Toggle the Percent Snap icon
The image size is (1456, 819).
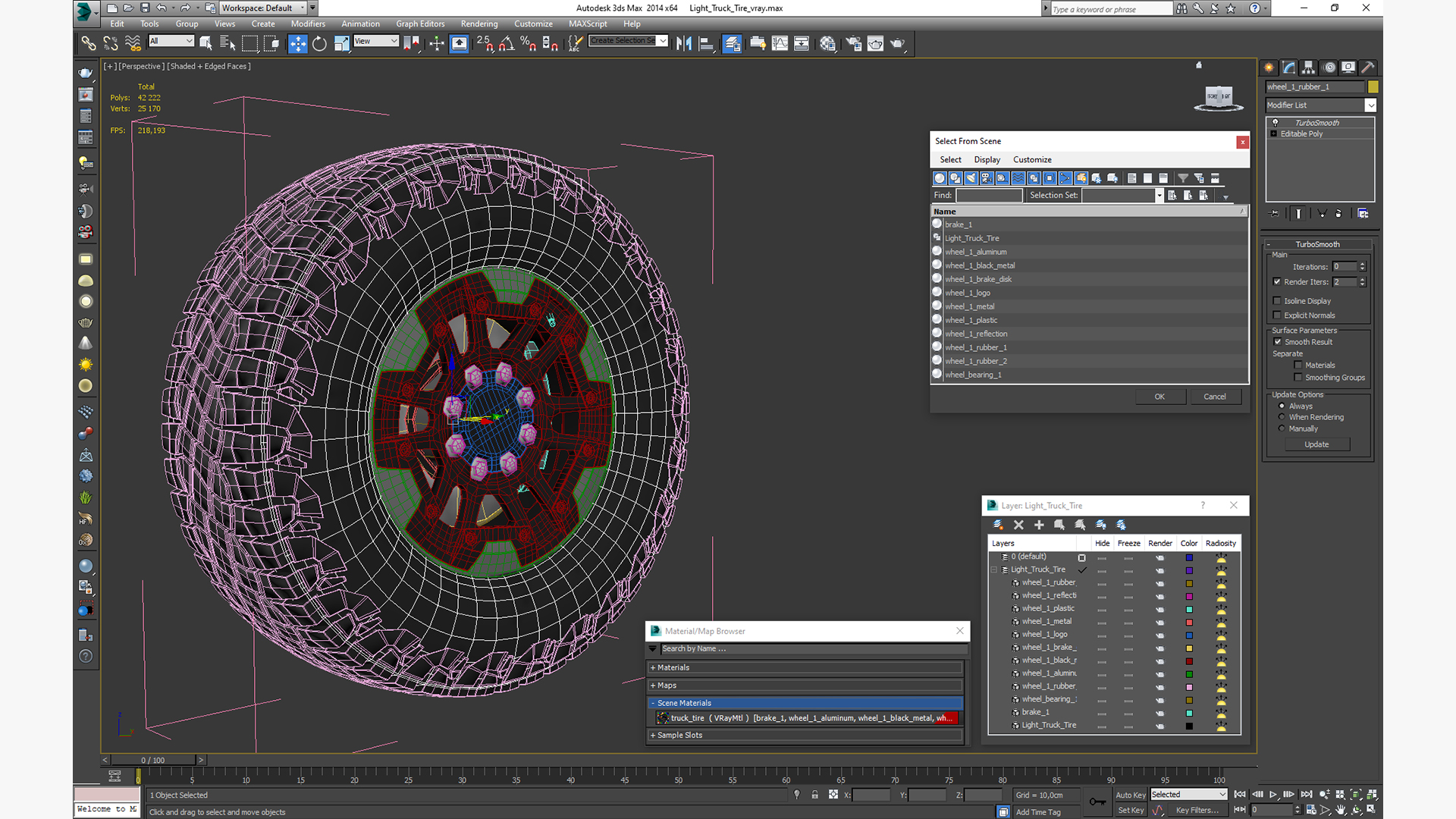(529, 44)
